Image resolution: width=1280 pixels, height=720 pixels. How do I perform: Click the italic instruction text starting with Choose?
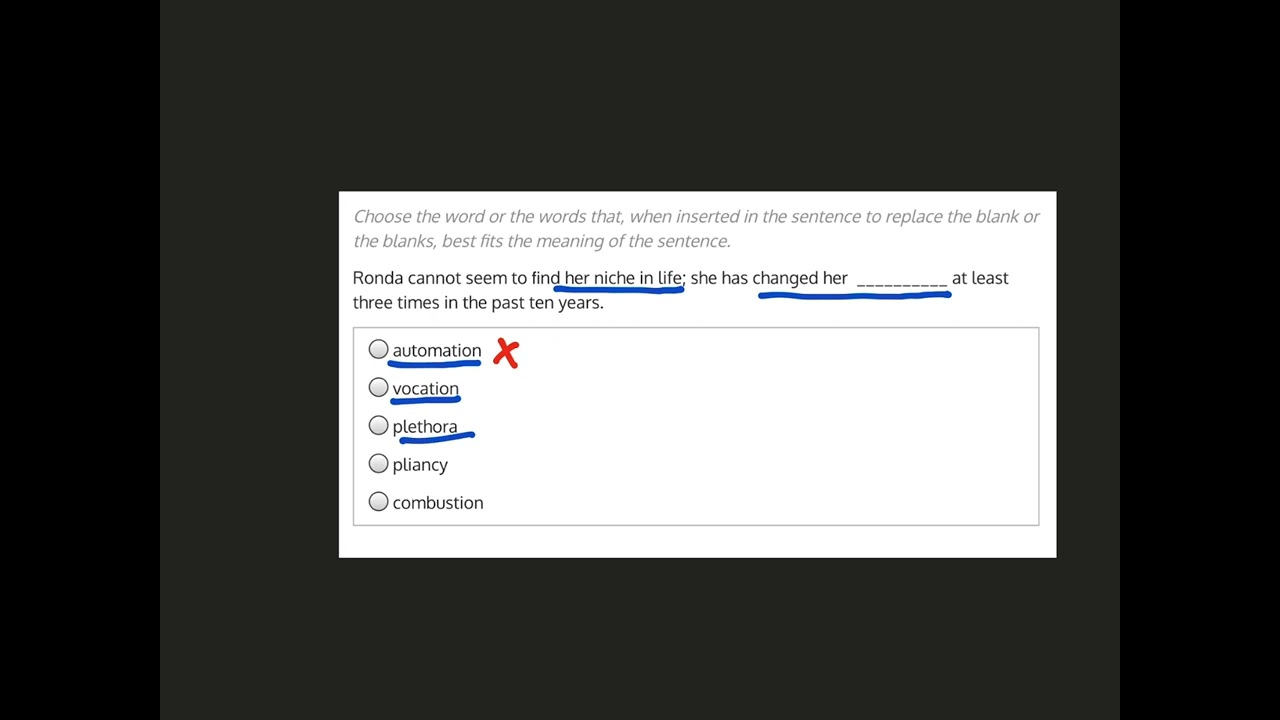696,228
